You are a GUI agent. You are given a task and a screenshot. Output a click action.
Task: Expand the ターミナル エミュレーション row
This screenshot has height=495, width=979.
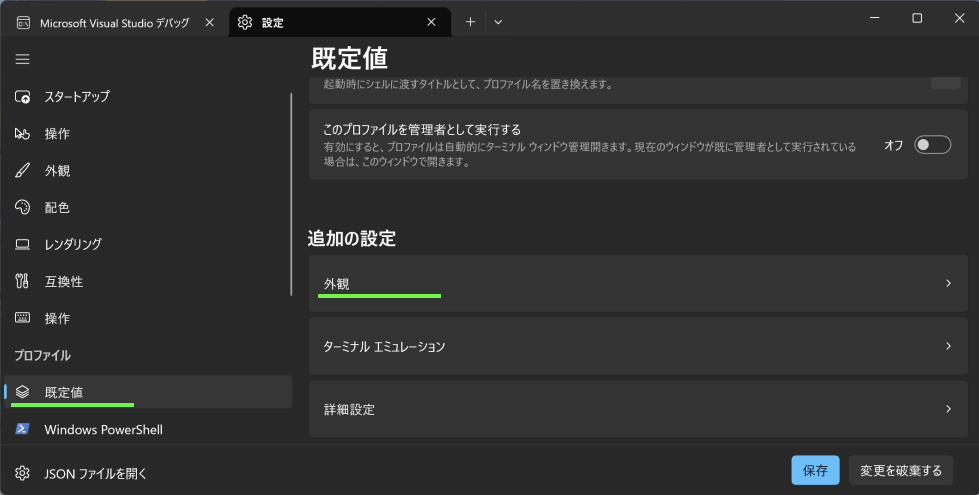point(638,346)
